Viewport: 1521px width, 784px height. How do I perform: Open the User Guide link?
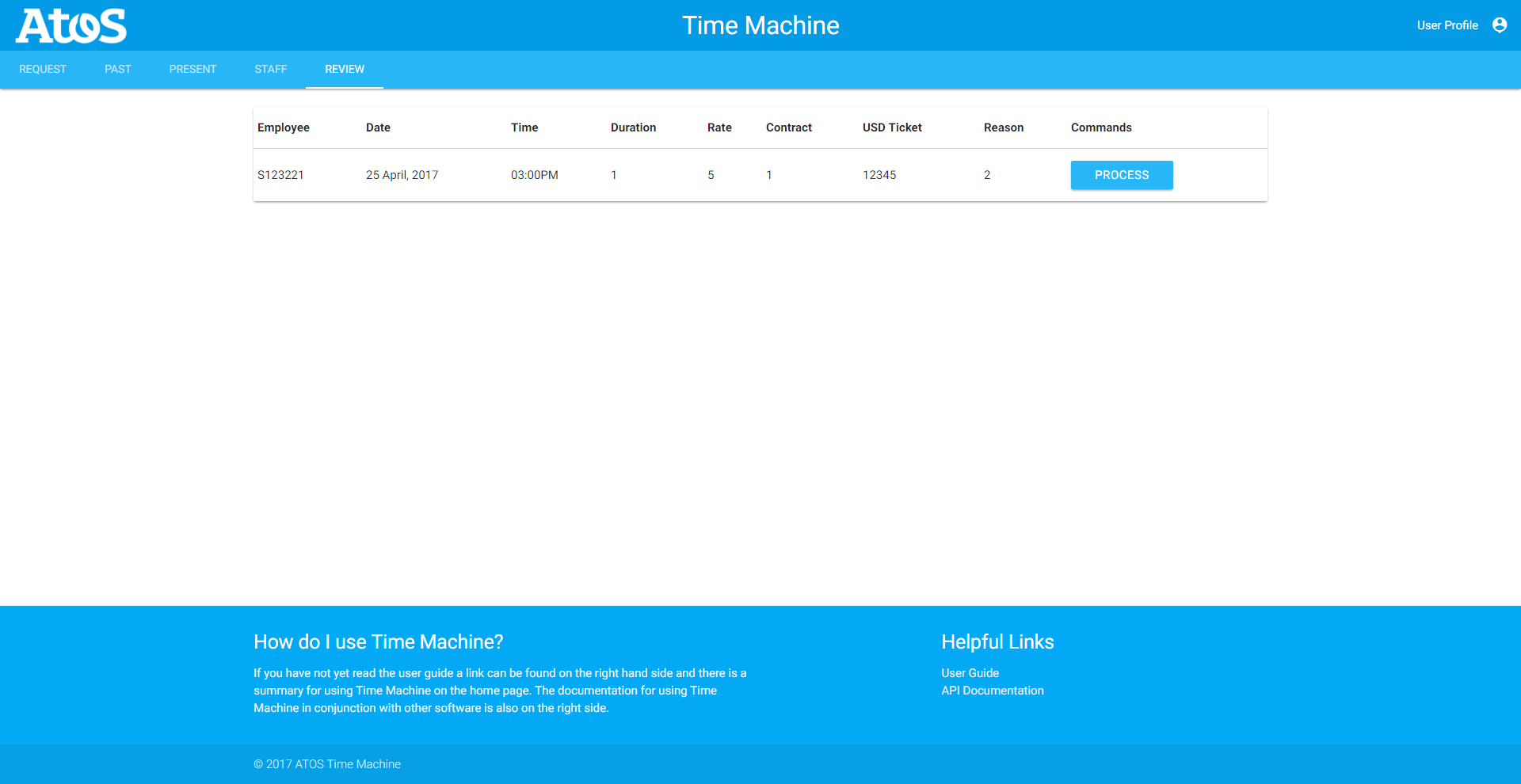[x=970, y=673]
